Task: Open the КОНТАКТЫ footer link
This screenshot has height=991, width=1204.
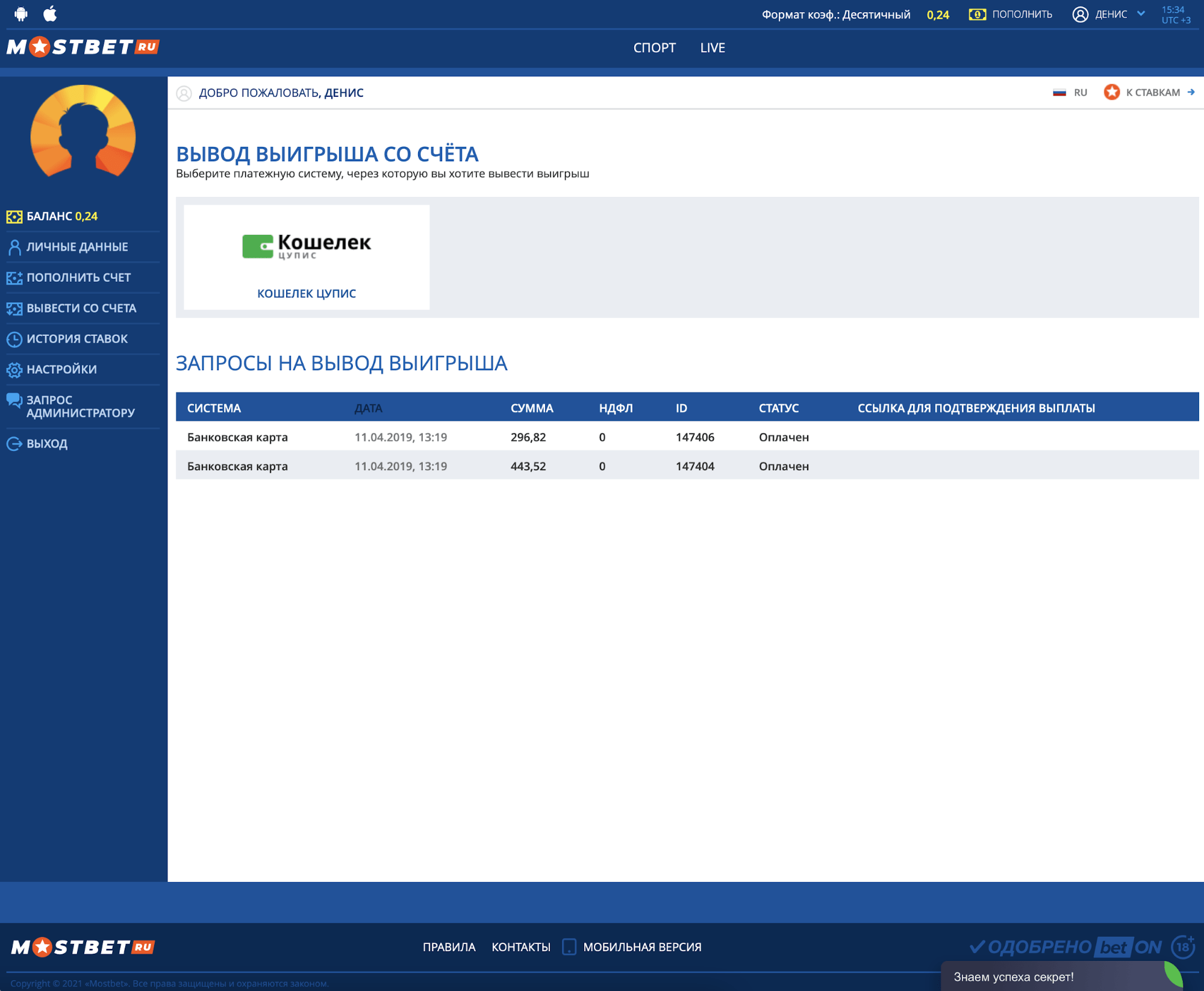Action: click(x=520, y=947)
